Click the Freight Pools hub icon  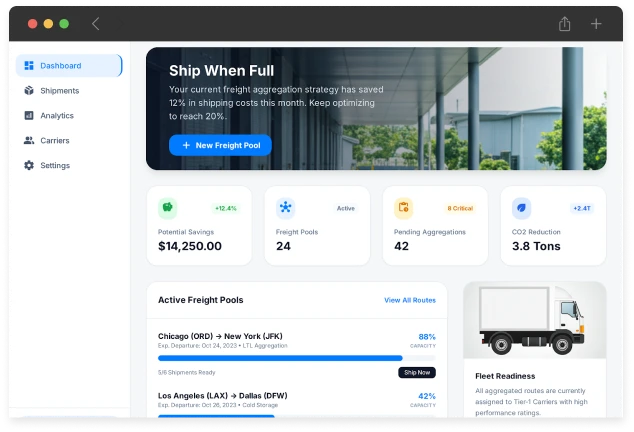click(285, 208)
